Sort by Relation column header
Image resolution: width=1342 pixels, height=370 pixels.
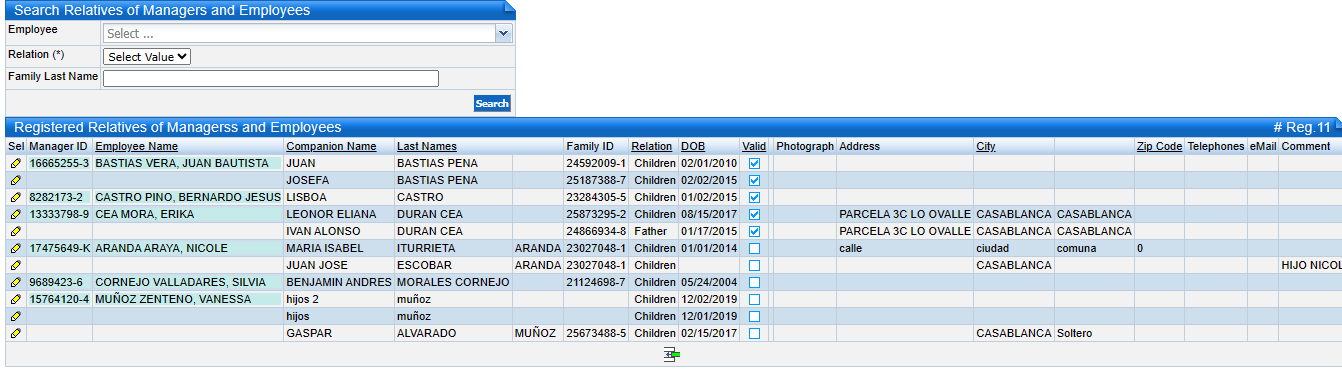click(652, 146)
